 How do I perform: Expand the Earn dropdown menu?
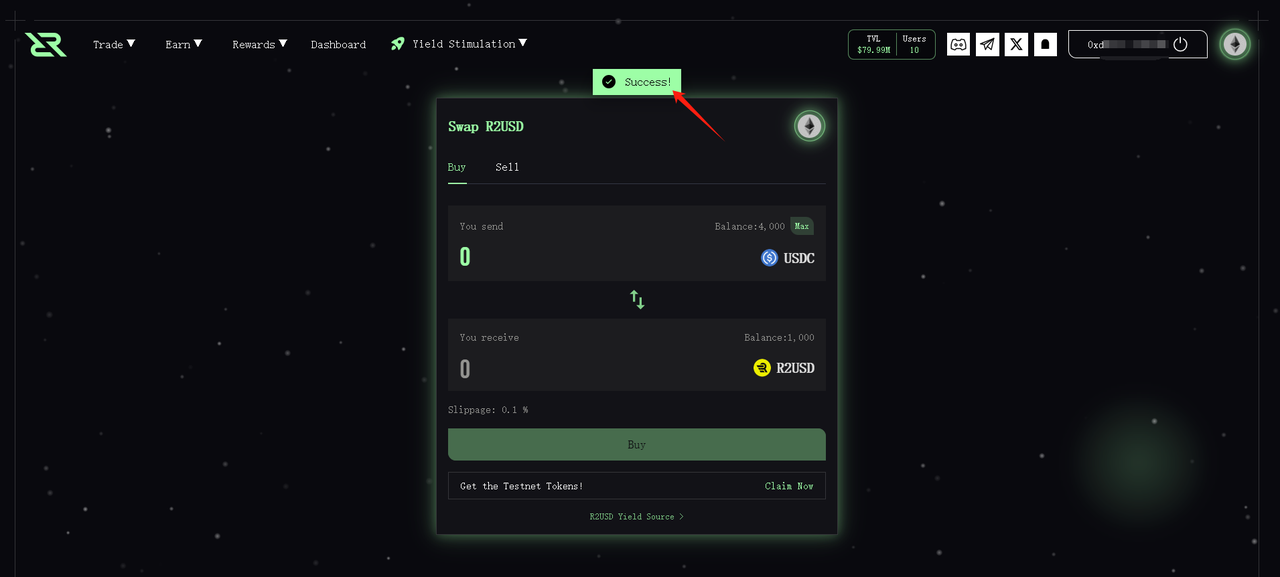coord(184,44)
